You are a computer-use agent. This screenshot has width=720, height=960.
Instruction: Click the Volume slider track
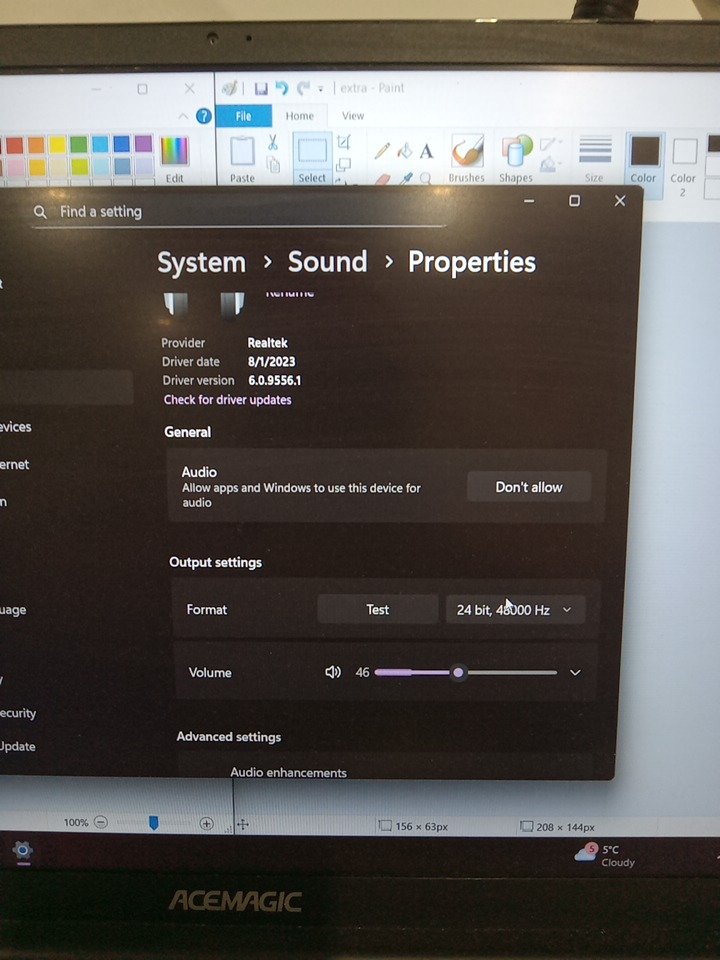(510, 672)
